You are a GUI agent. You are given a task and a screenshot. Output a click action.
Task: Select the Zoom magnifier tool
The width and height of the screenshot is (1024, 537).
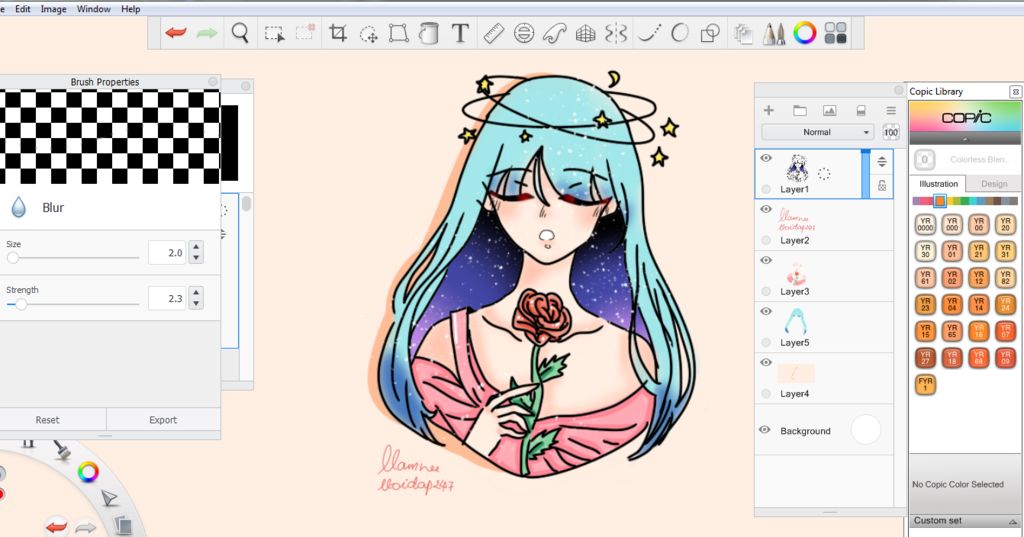coord(240,33)
